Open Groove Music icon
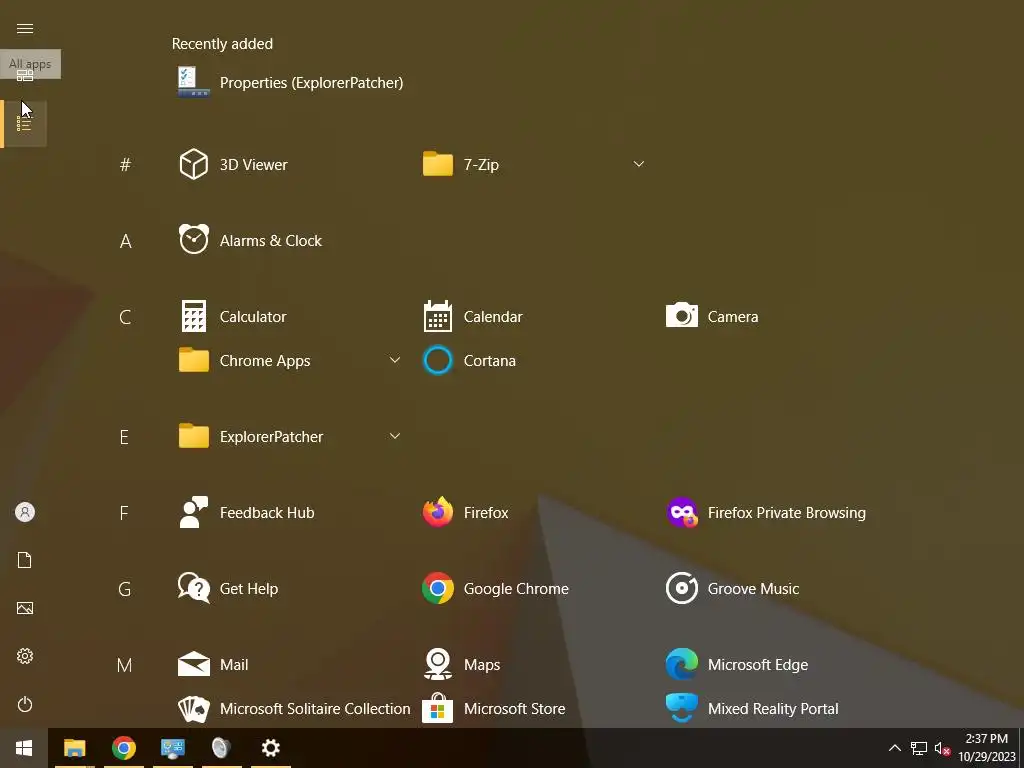The height and width of the screenshot is (768, 1024). [681, 588]
